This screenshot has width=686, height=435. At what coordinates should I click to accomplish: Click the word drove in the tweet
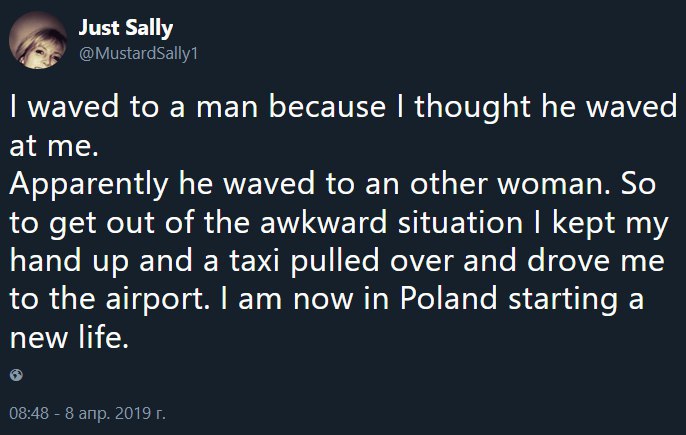(568, 260)
